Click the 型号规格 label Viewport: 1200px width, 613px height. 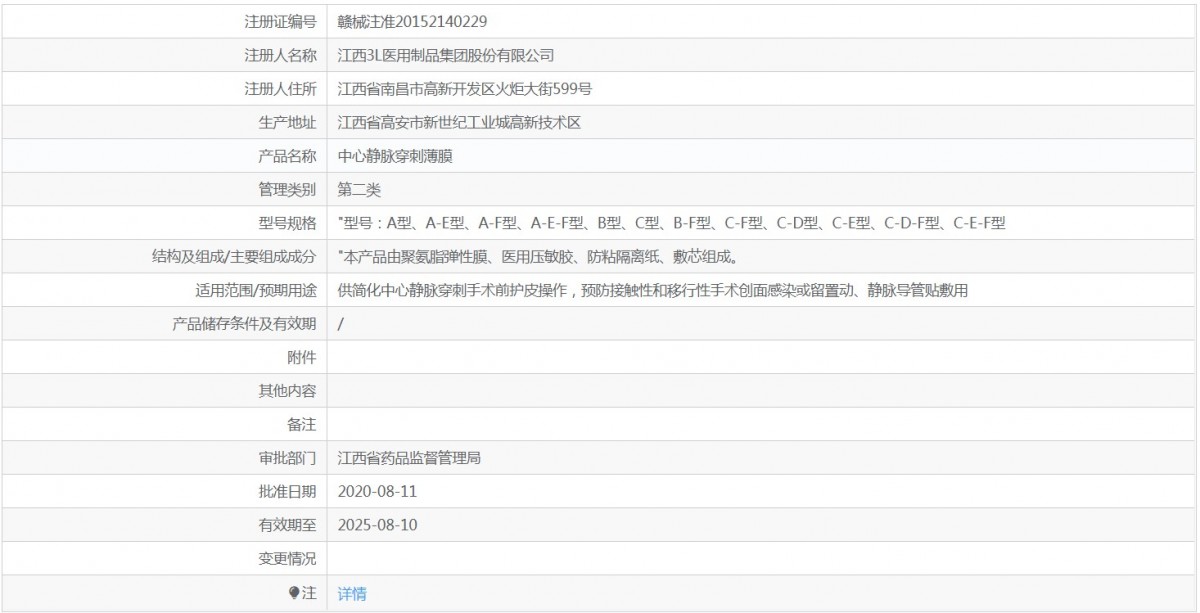point(288,223)
